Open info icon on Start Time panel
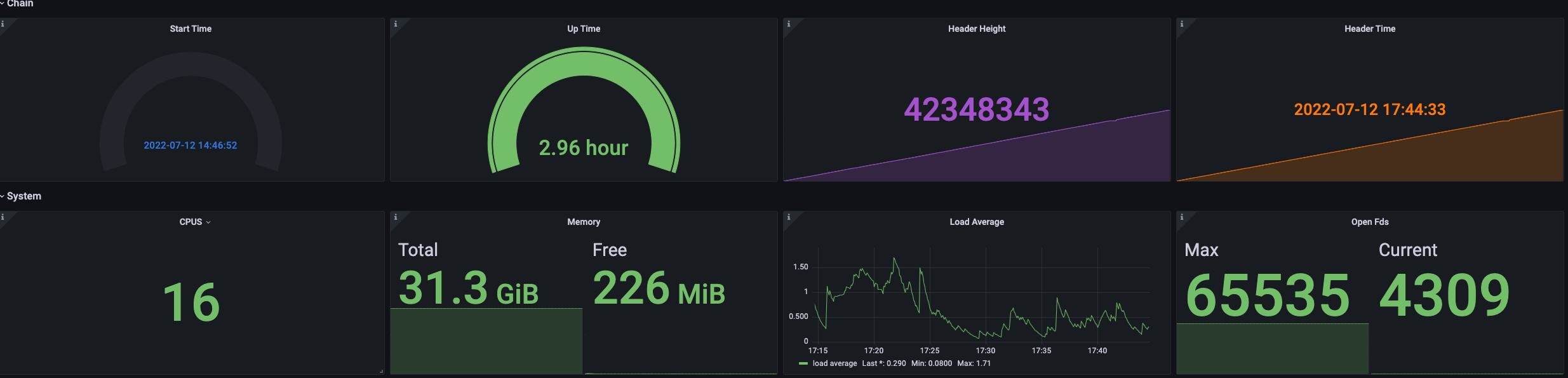The image size is (1568, 378). [x=3, y=24]
